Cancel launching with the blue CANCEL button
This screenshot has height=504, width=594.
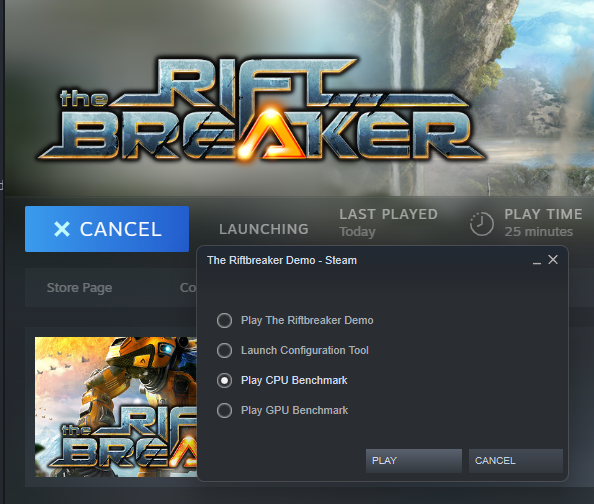[107, 229]
